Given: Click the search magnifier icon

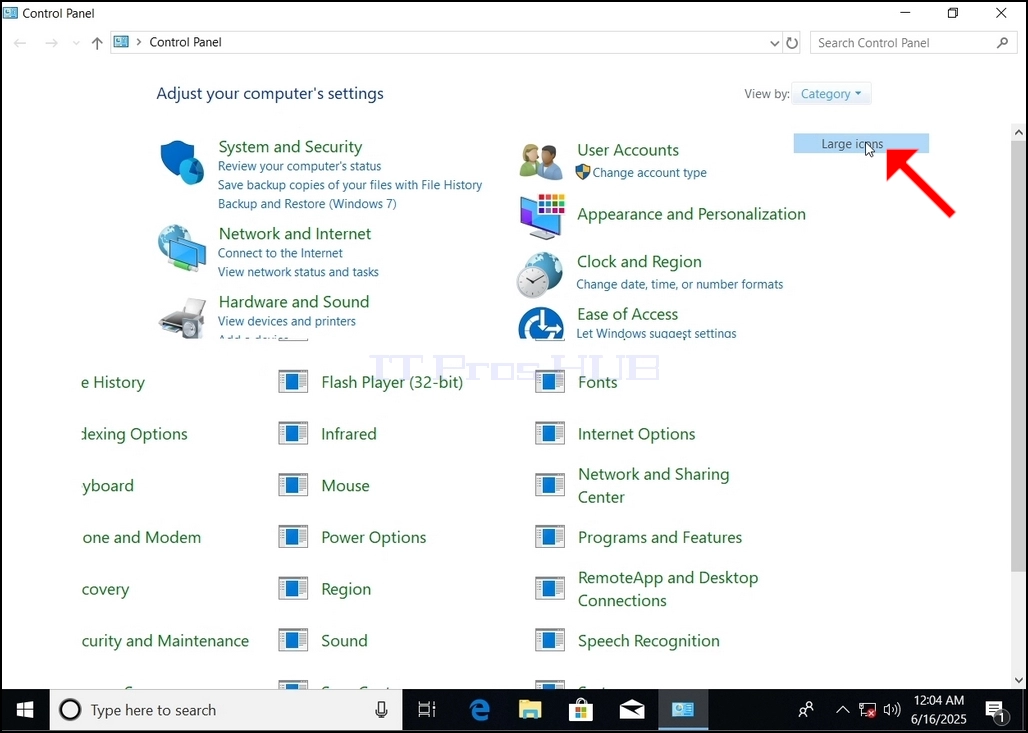Looking at the screenshot, I should pos(1002,43).
